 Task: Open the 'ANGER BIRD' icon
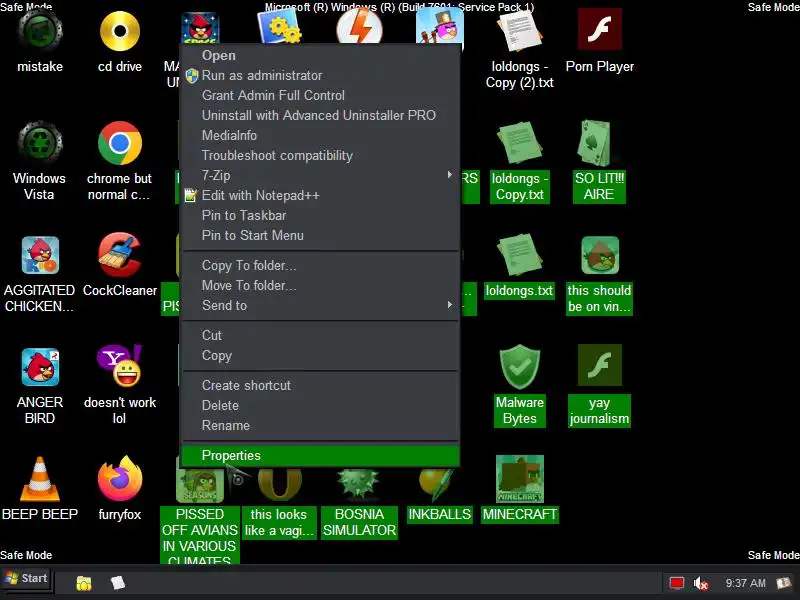pyautogui.click(x=40, y=367)
